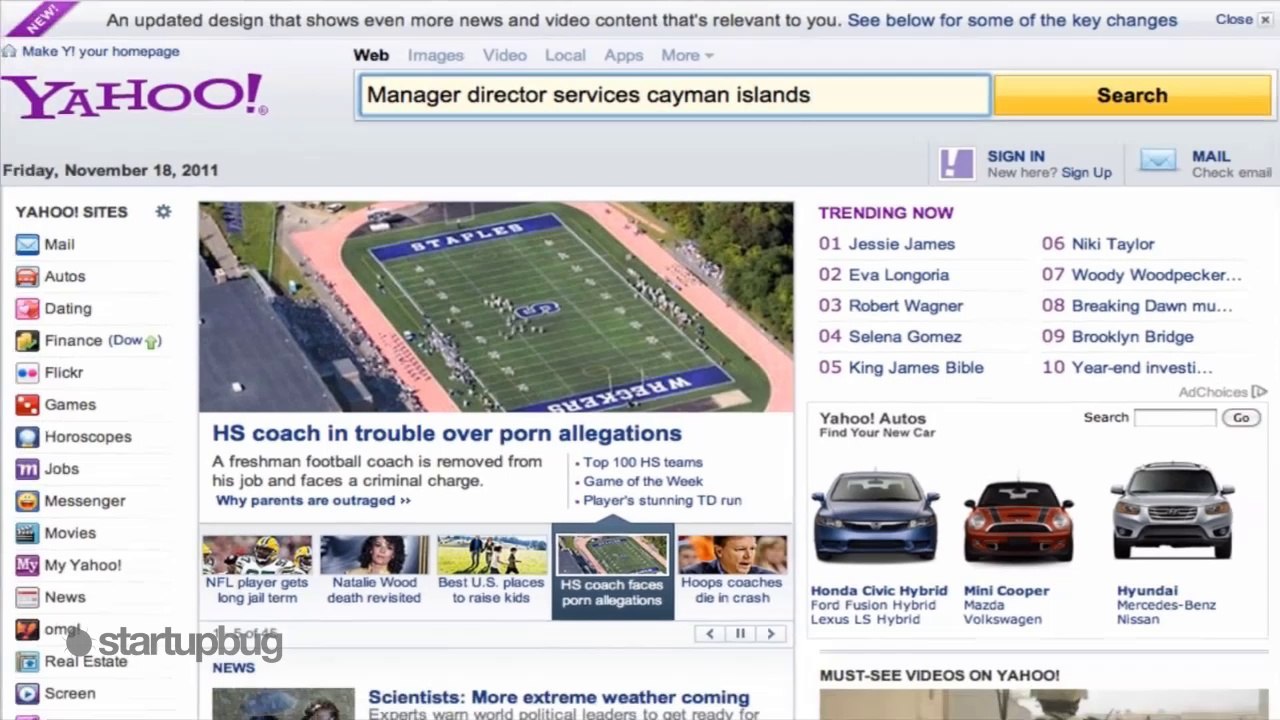Click the silver Hyundai car image

[1172, 512]
